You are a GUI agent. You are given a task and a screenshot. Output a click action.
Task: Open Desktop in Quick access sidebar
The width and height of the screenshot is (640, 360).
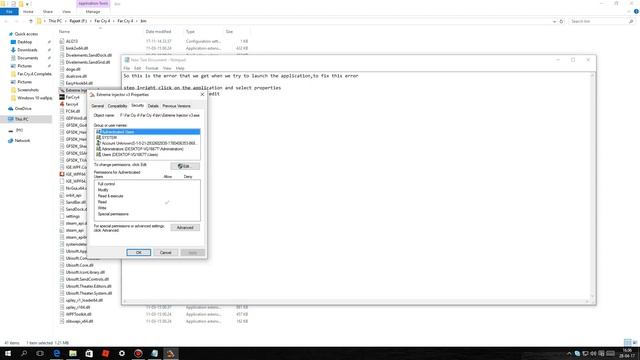point(24,42)
